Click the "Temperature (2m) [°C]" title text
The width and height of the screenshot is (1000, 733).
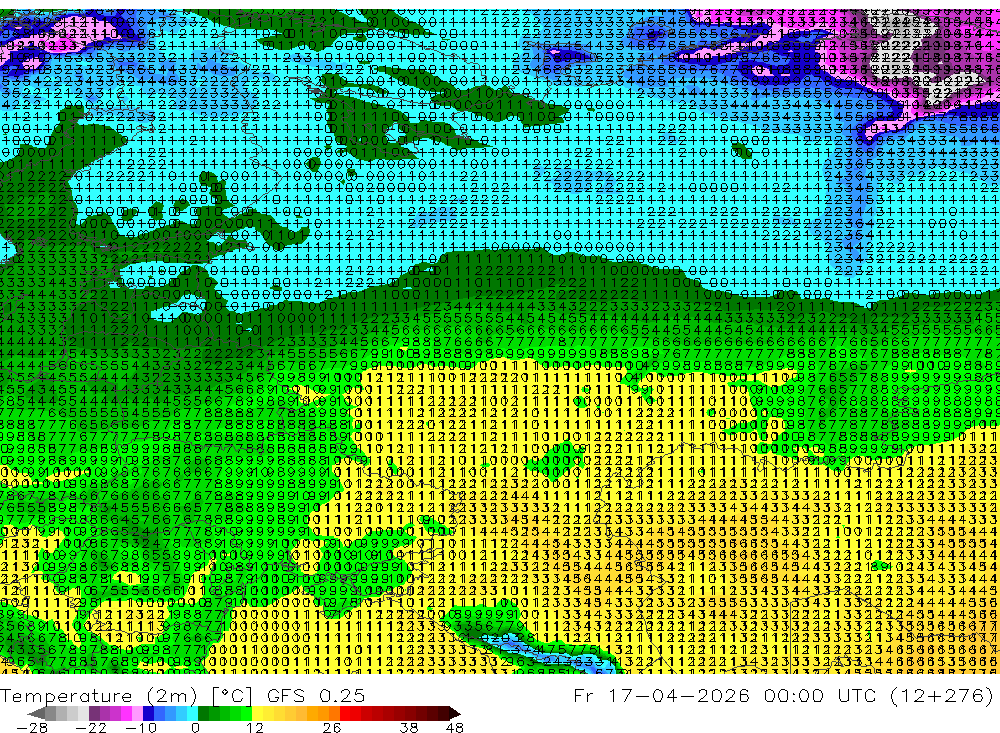click(127, 695)
